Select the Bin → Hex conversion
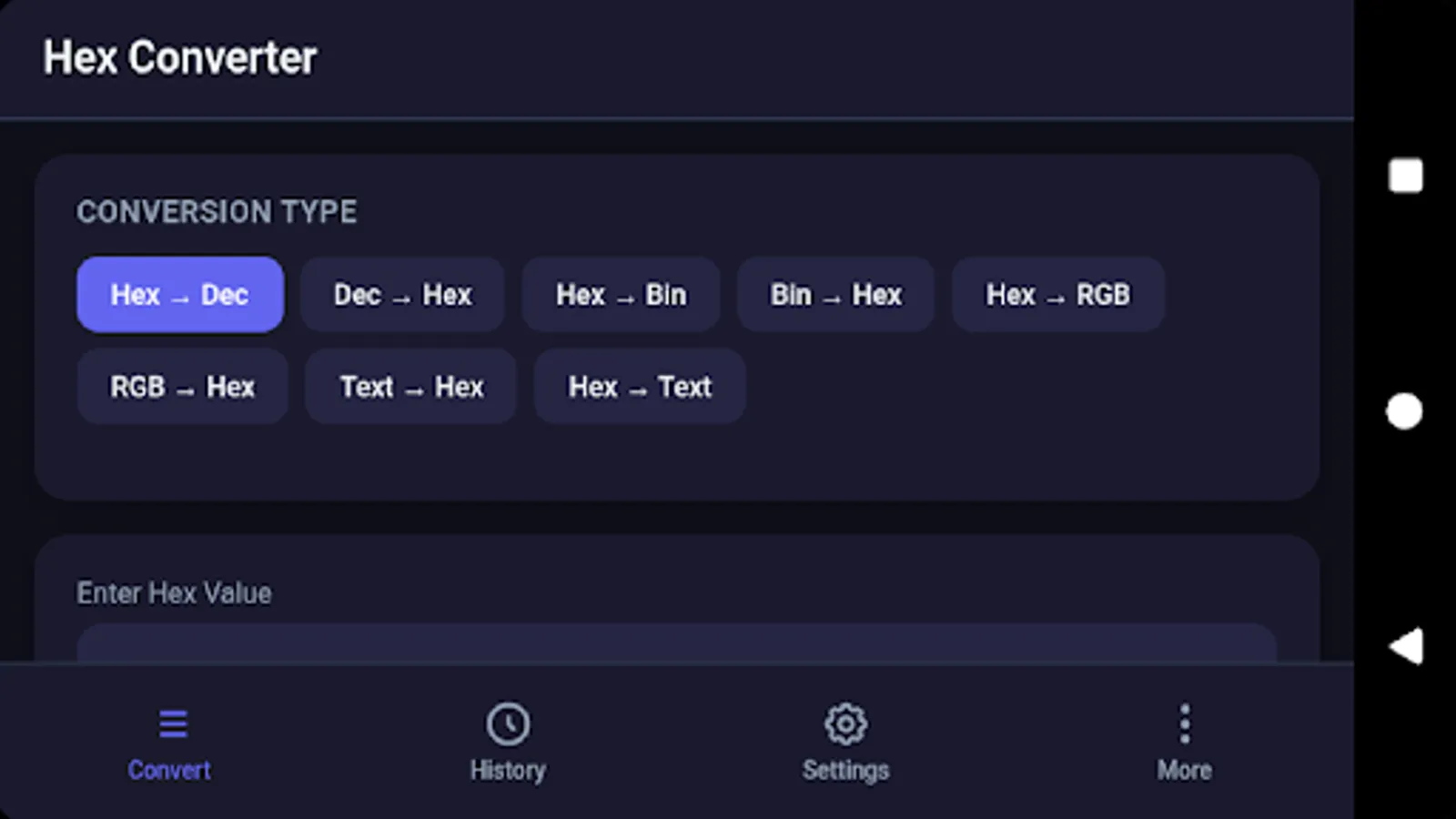 pyautogui.click(x=834, y=294)
